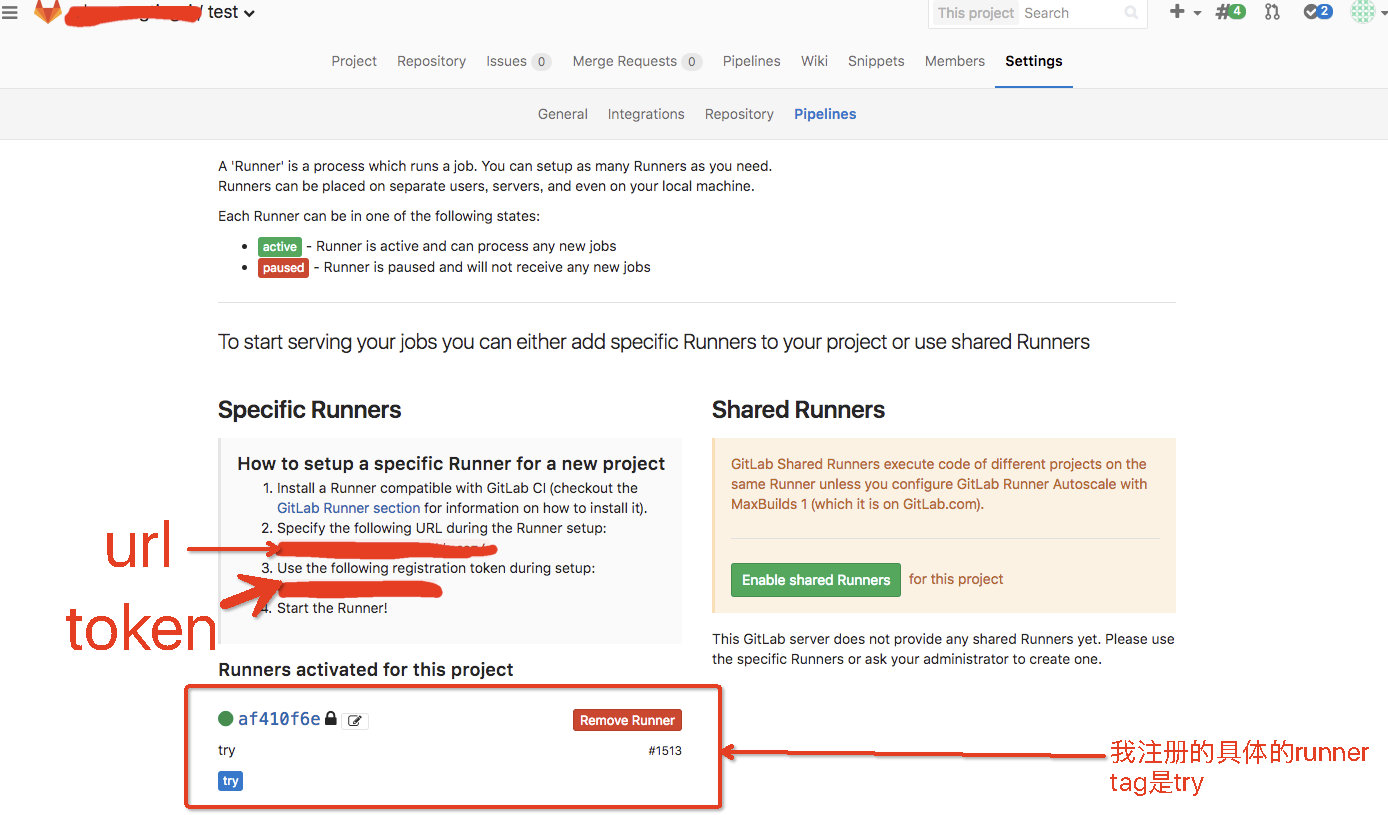Switch to the Members tab
The height and width of the screenshot is (815, 1388).
click(x=954, y=61)
